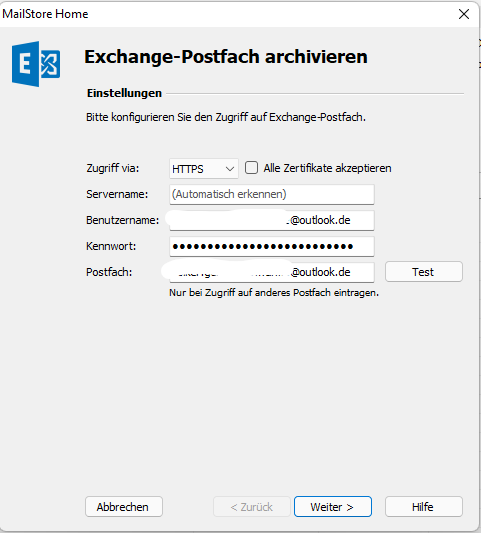Click the 'Alle Zertifikate akzeptieren' label text
The width and height of the screenshot is (481, 533).
tap(327, 168)
